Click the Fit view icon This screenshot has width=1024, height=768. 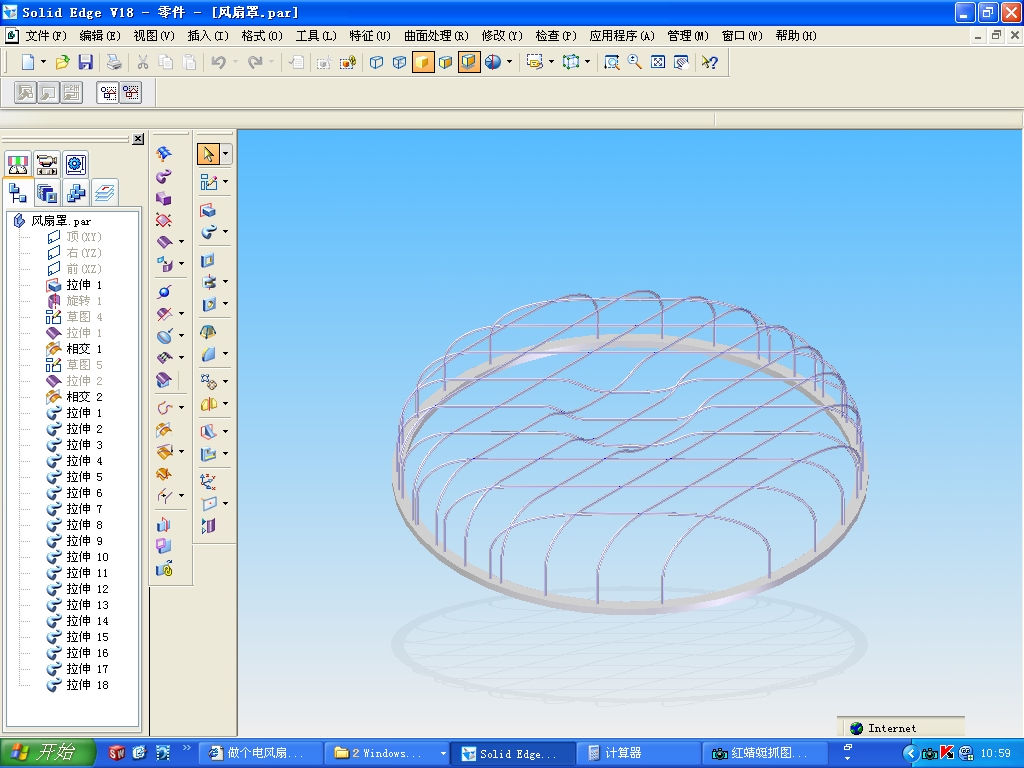658,62
